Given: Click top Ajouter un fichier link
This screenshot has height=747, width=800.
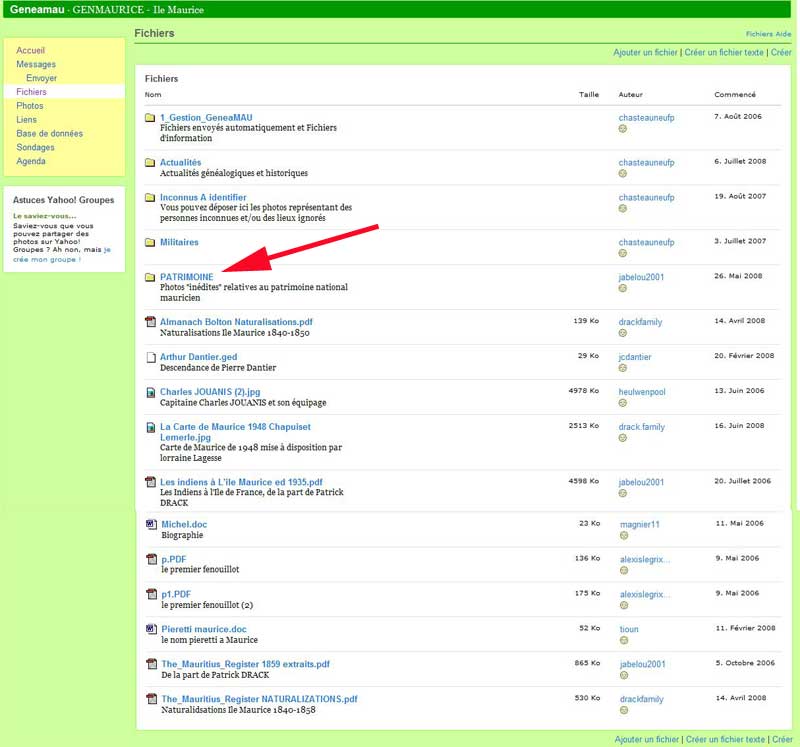Looking at the screenshot, I should point(645,53).
